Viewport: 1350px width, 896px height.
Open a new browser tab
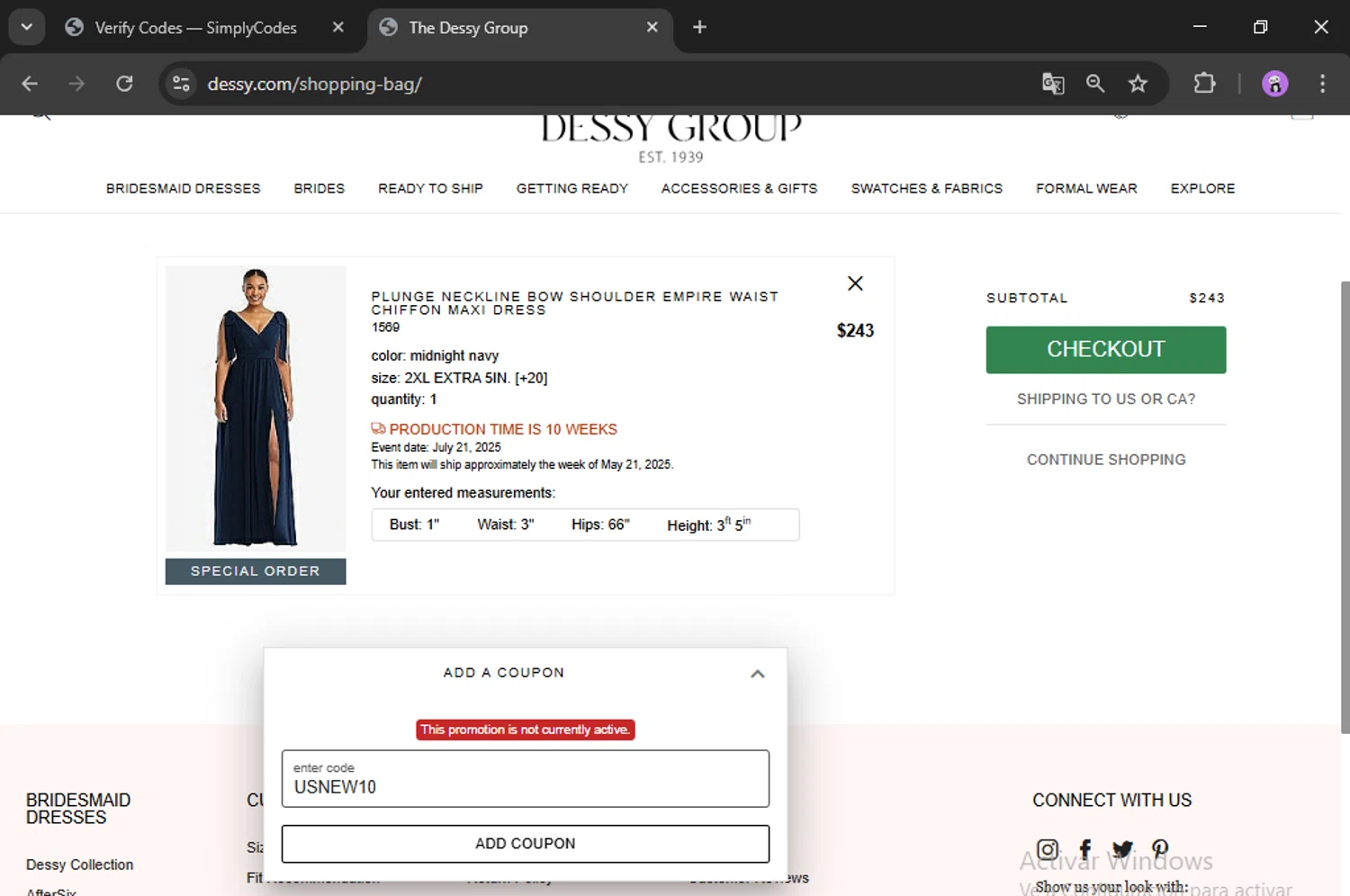coord(699,27)
